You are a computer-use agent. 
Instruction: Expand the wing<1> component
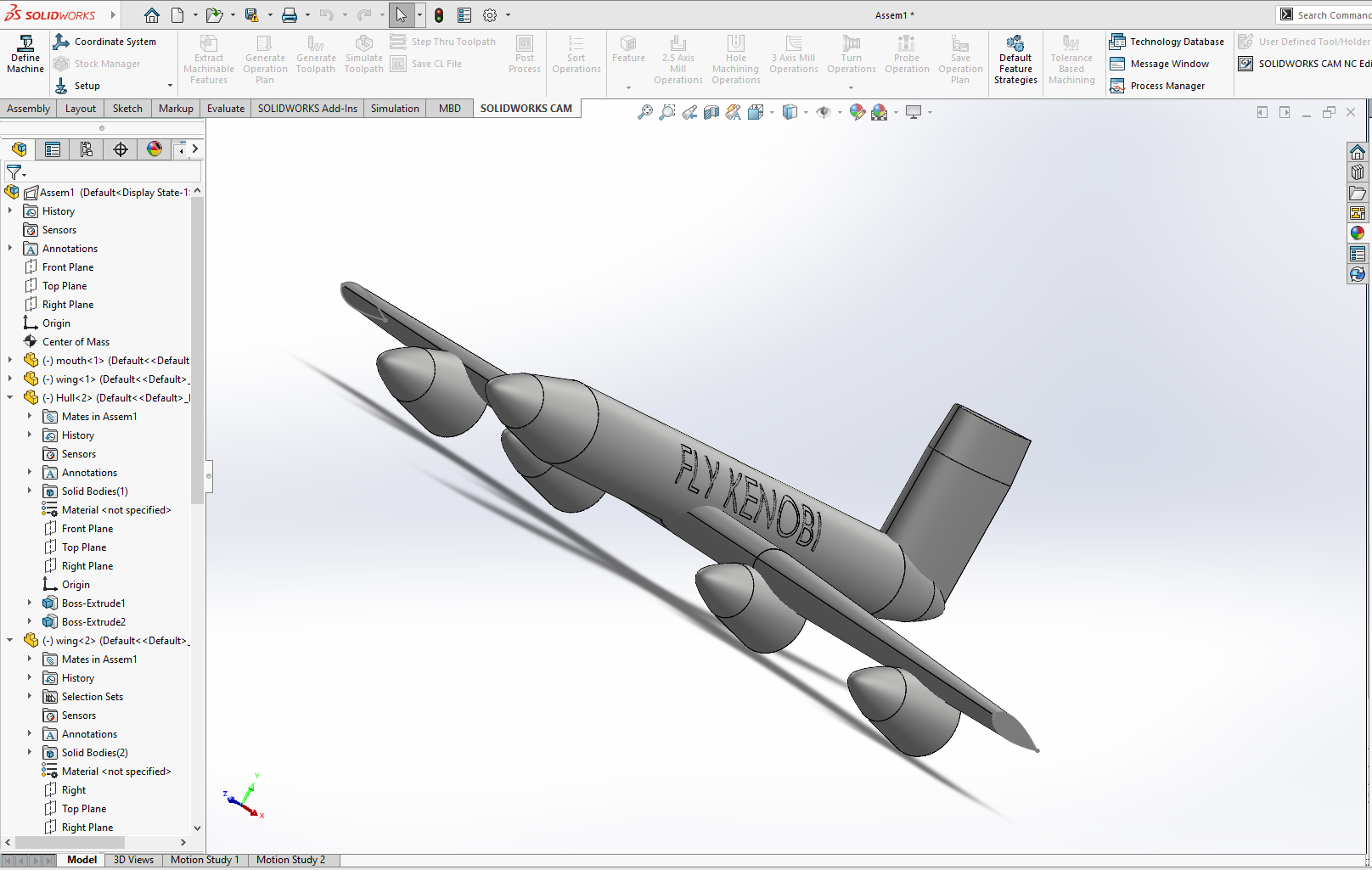(10, 379)
